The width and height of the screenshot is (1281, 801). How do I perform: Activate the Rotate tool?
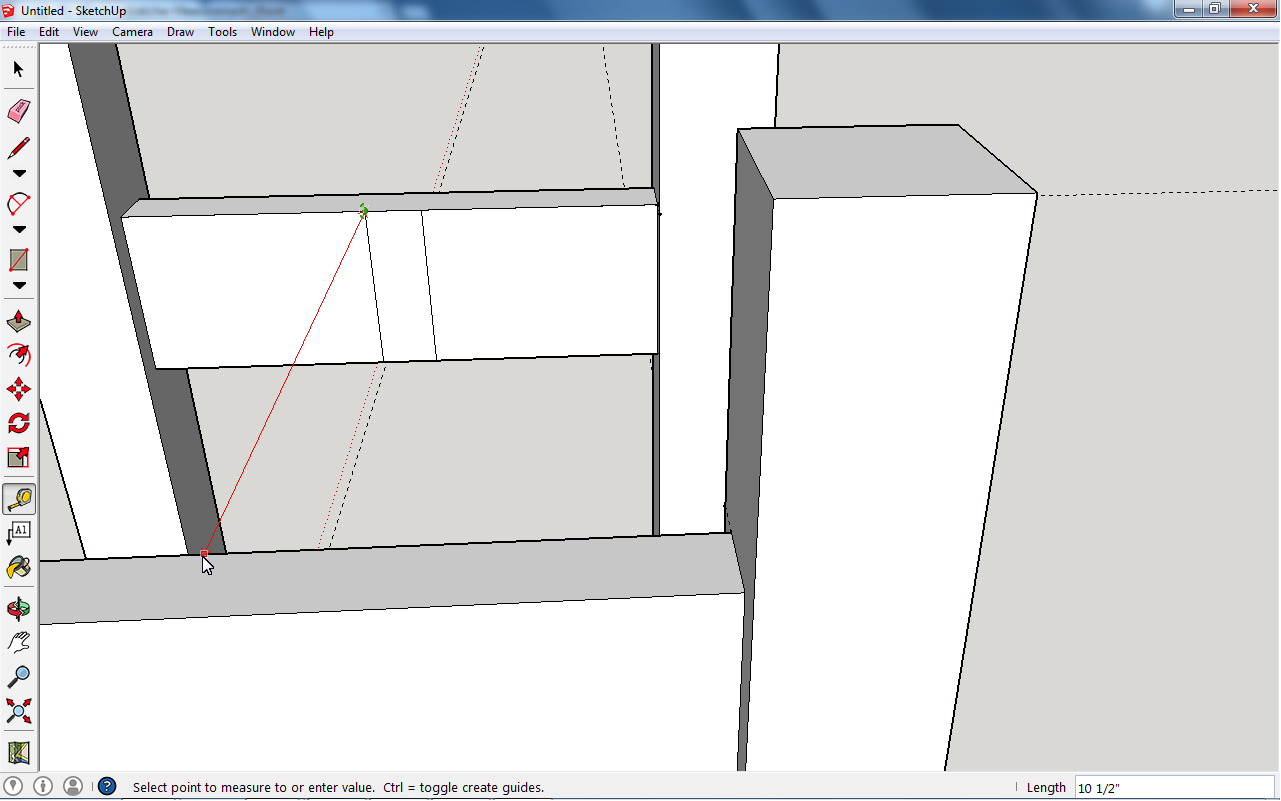(x=17, y=421)
